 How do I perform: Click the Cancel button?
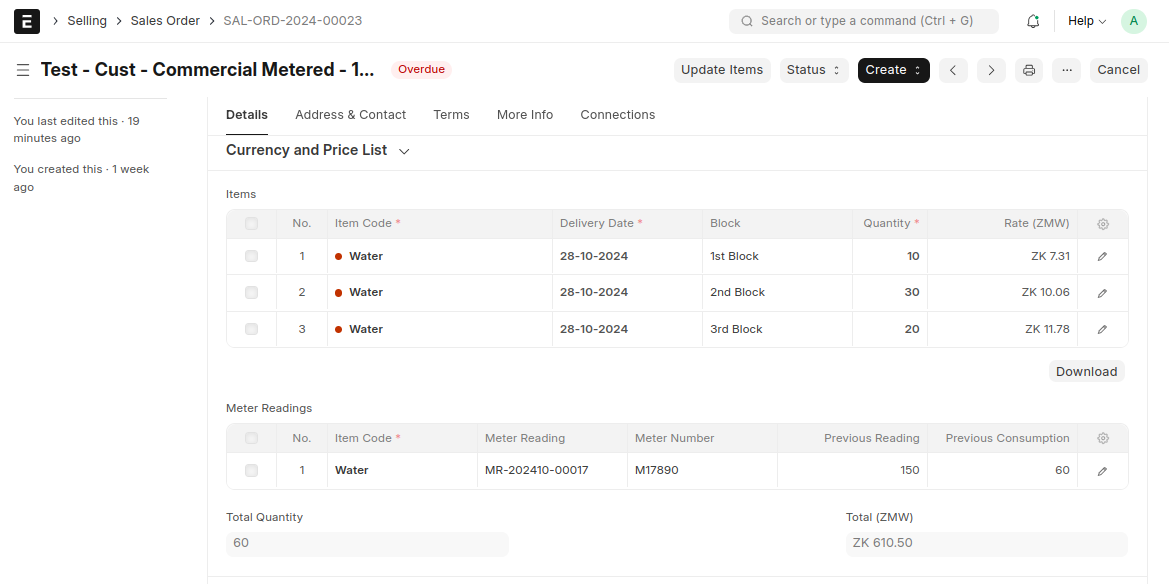[x=1118, y=70]
